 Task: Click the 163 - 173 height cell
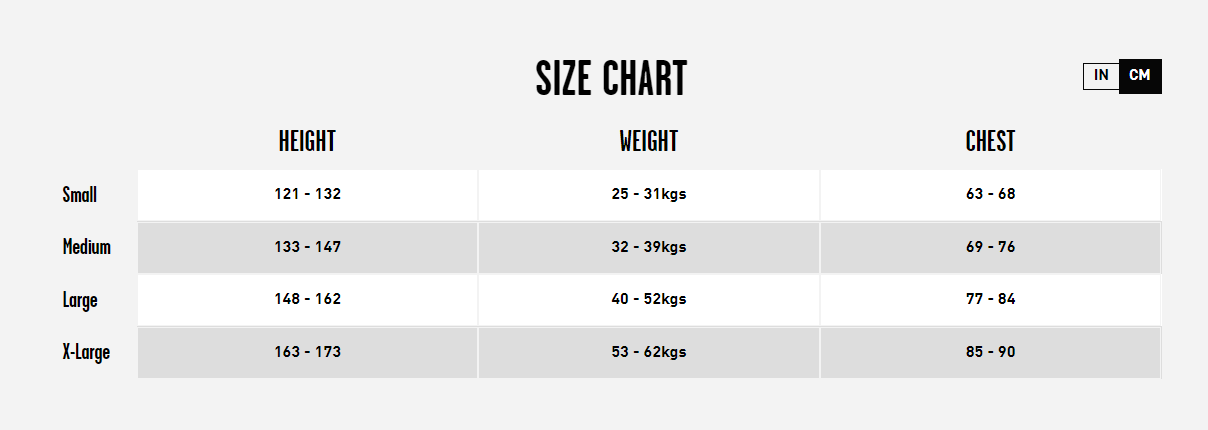tap(308, 352)
